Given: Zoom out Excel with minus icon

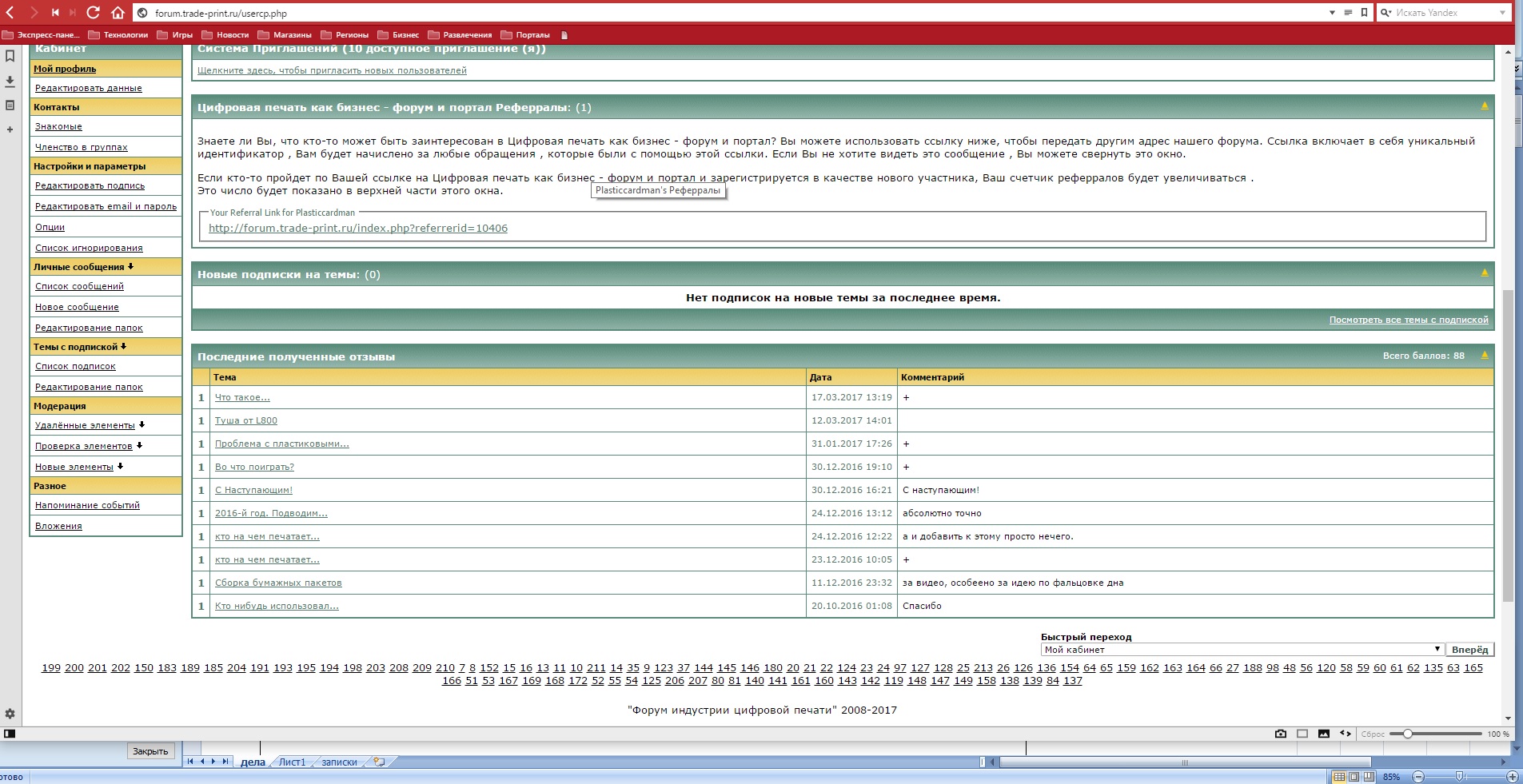Looking at the screenshot, I should tap(1418, 777).
